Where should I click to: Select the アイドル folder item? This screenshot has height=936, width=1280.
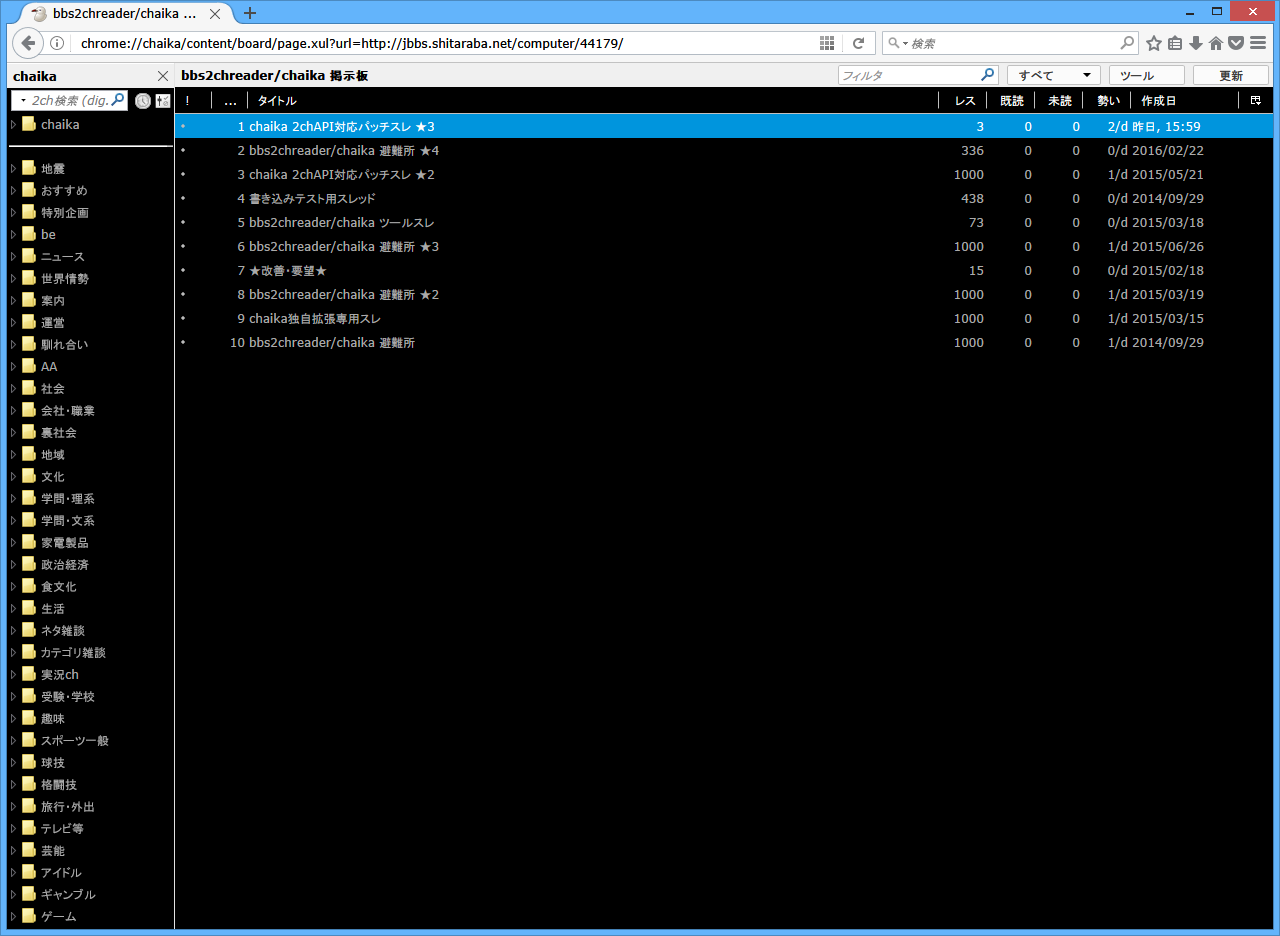pos(61,872)
